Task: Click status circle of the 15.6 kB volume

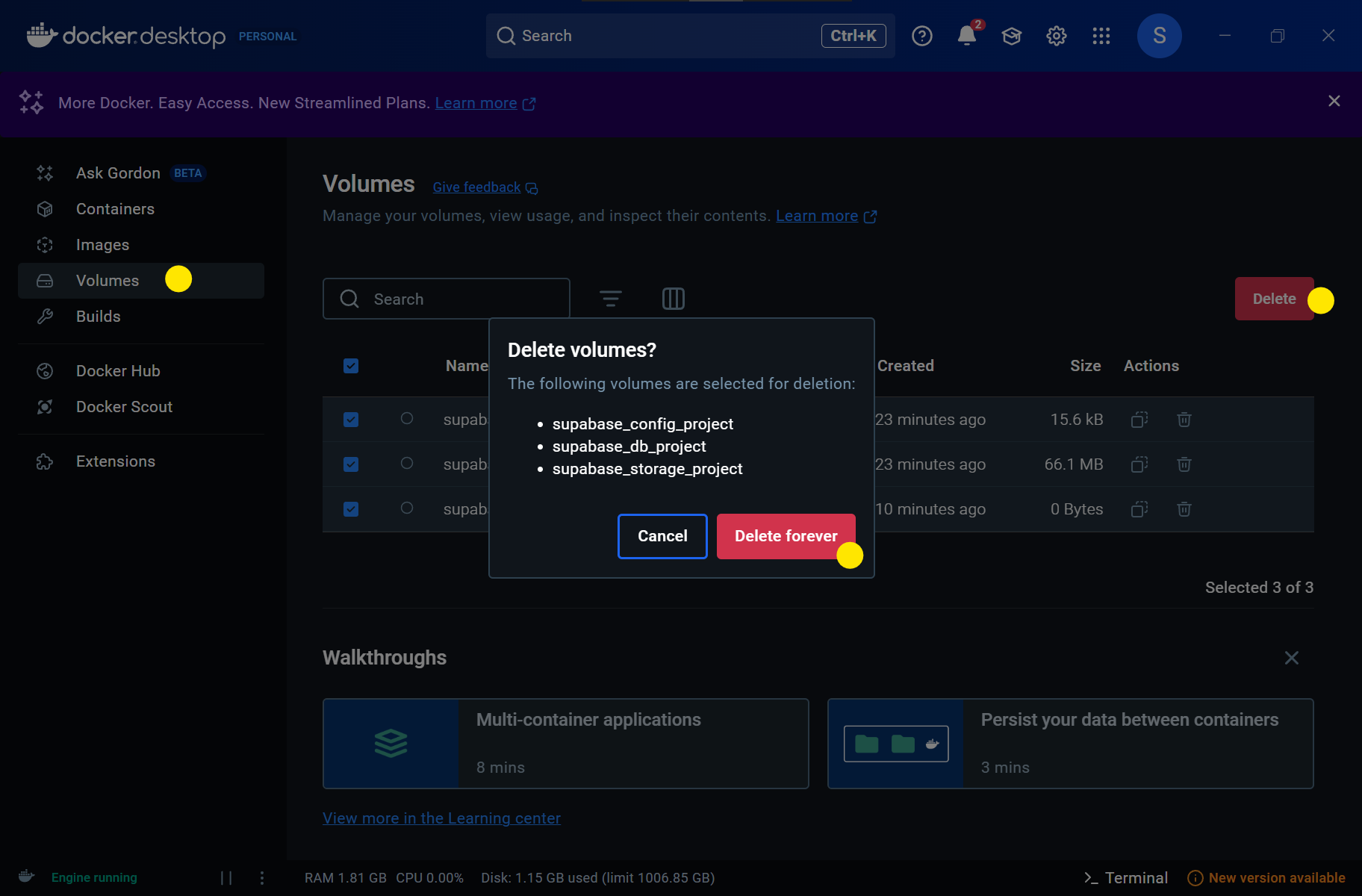Action: click(x=407, y=419)
